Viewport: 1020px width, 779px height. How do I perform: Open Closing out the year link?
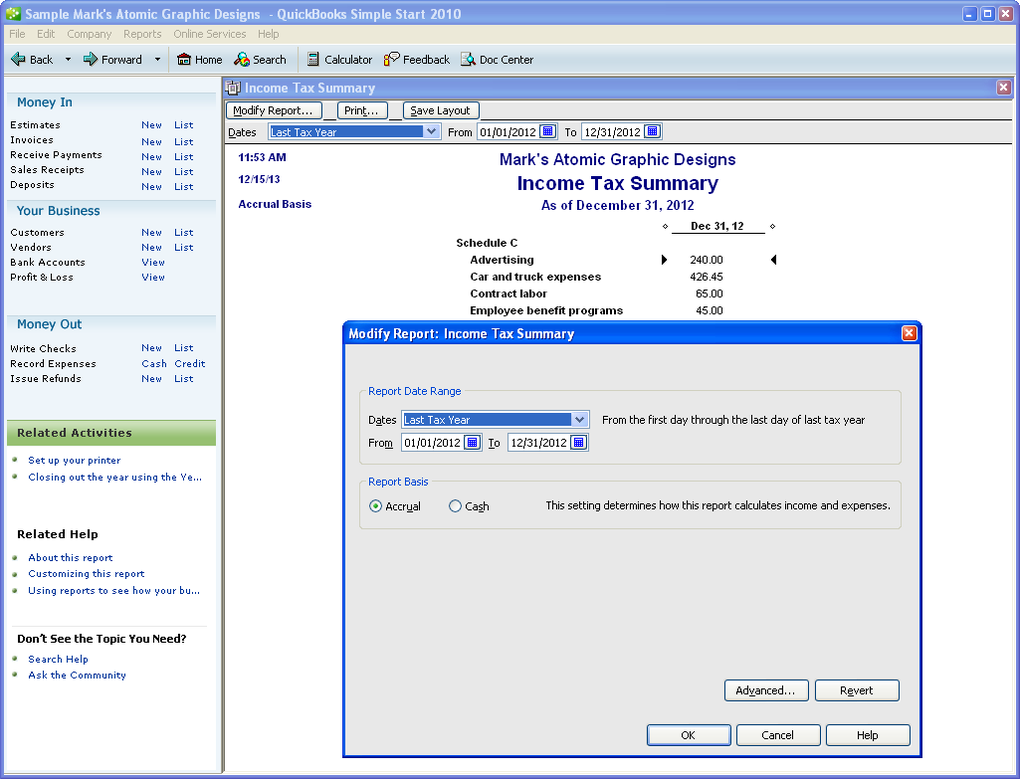tap(114, 477)
